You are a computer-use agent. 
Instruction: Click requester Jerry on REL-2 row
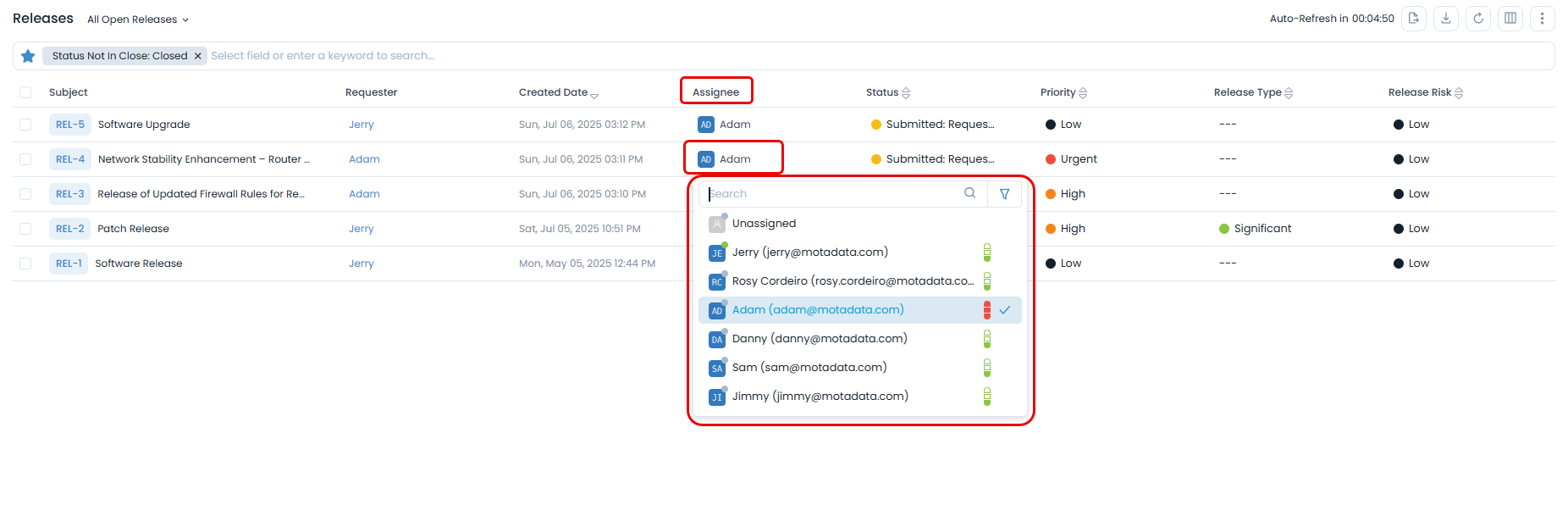361,229
